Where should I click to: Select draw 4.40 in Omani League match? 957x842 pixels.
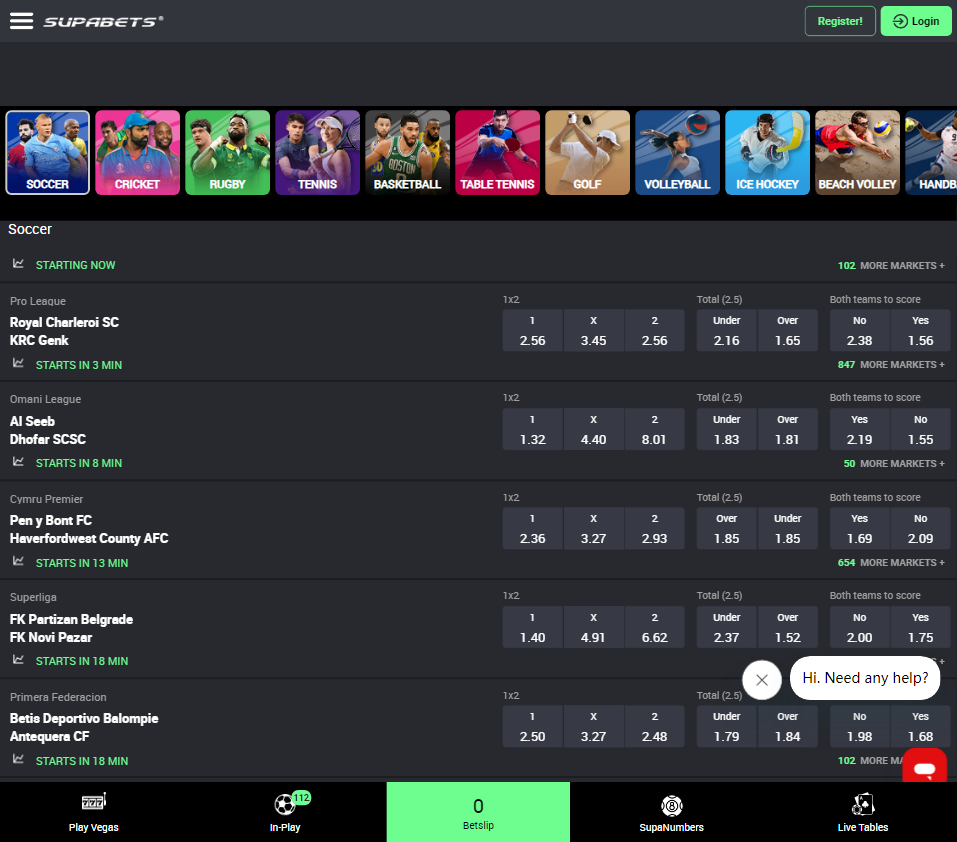tap(593, 430)
